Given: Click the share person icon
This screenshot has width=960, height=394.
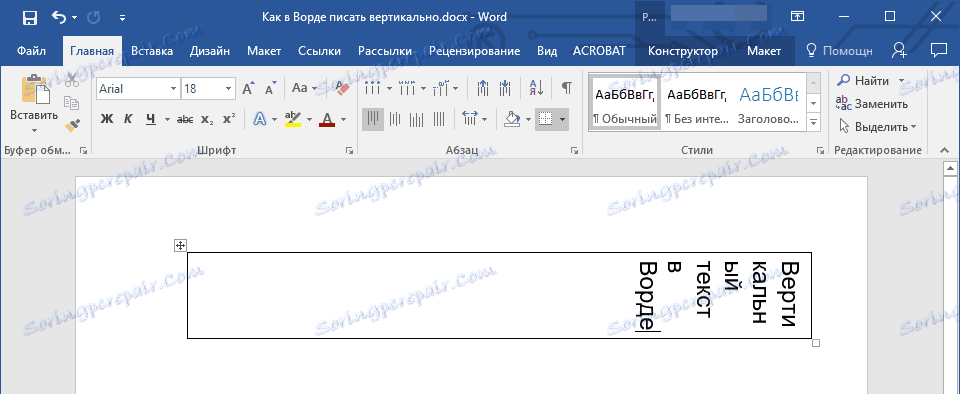Looking at the screenshot, I should [x=899, y=51].
